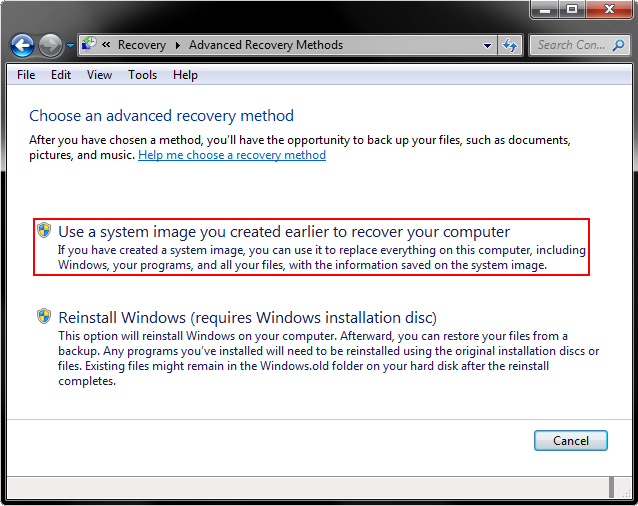Open the File menu
The width and height of the screenshot is (638, 506).
(26, 75)
